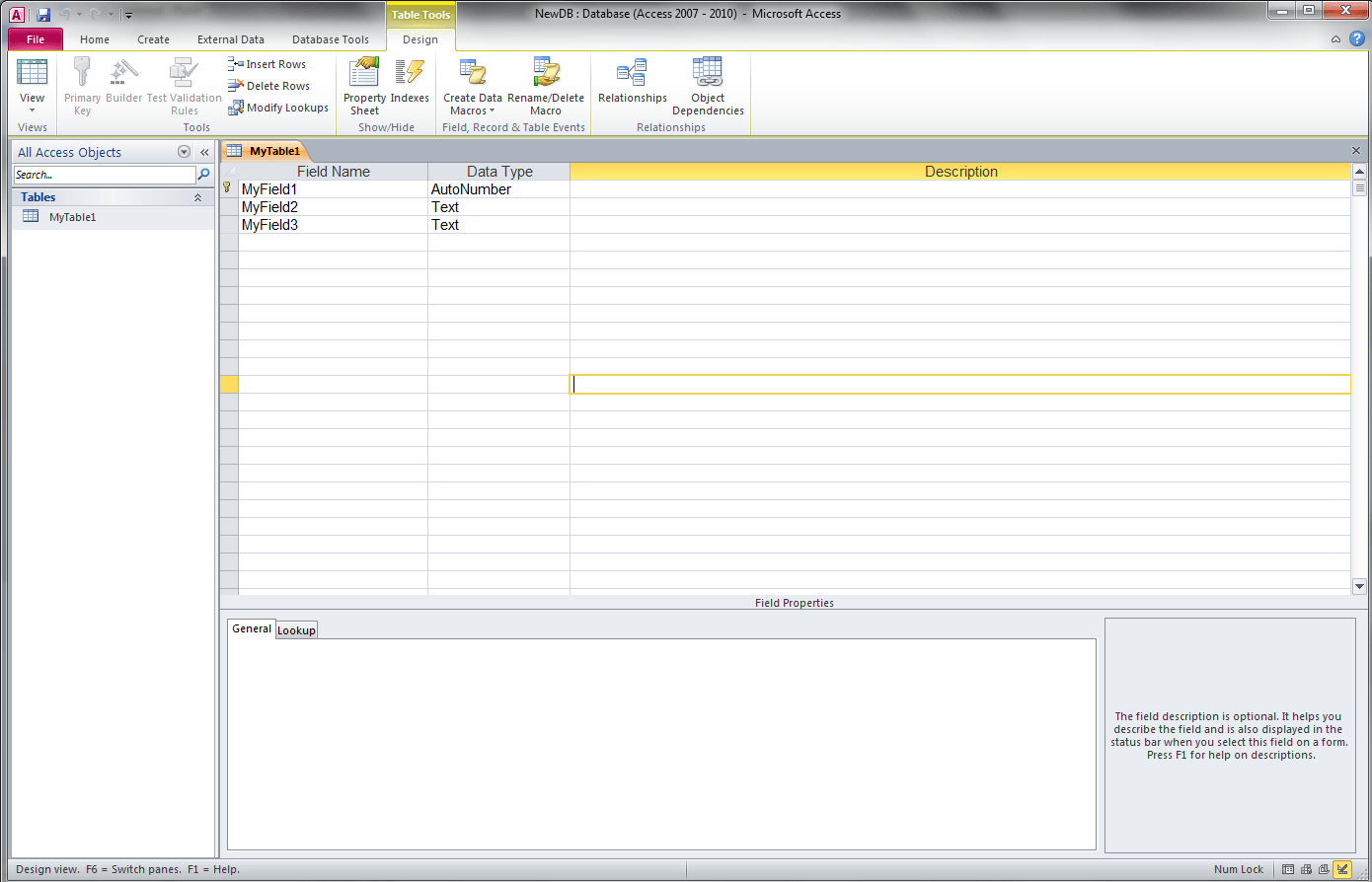Collapse the Tables group

197,196
